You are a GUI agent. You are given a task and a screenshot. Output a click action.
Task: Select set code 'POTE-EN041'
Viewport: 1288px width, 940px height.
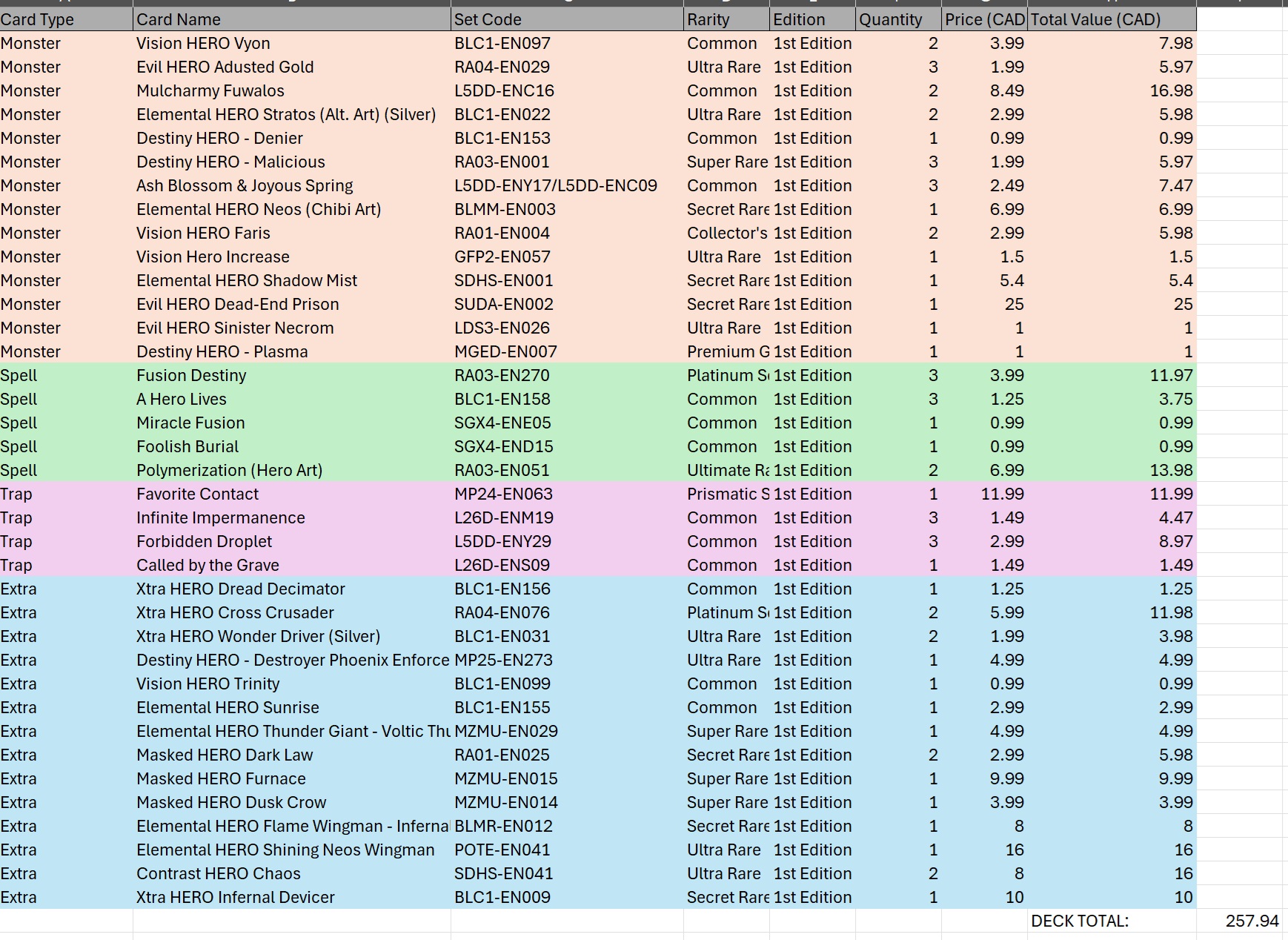coord(567,850)
